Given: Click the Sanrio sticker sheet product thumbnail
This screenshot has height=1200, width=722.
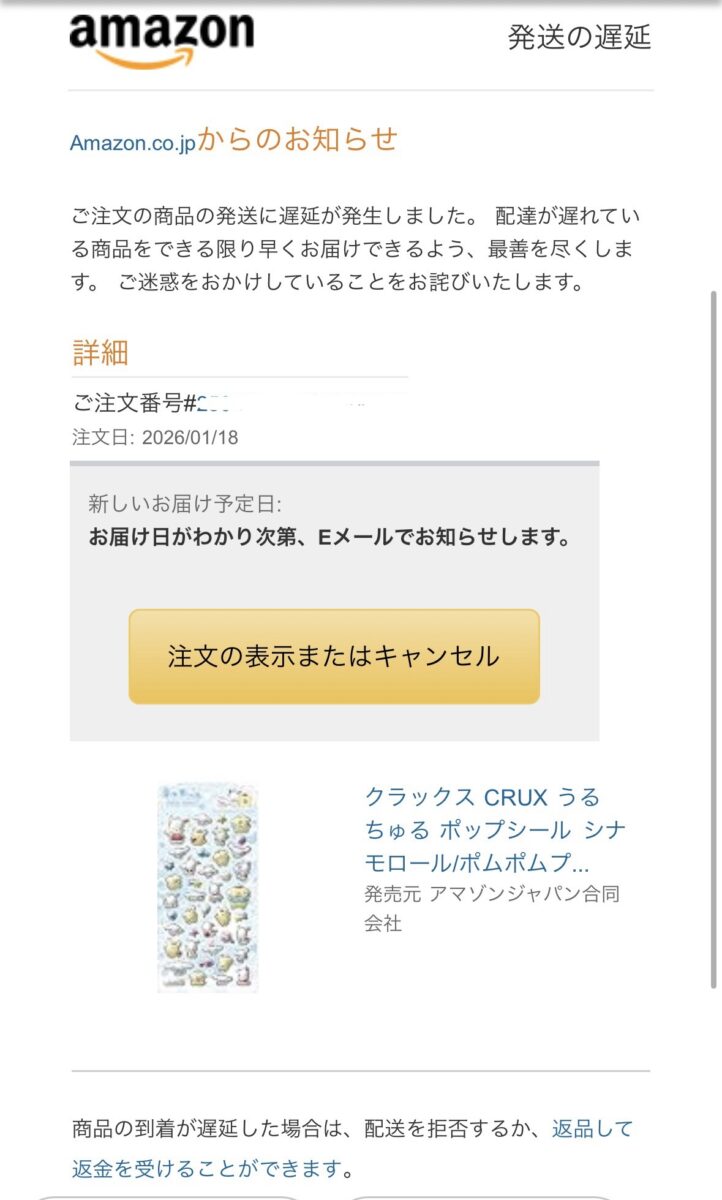Looking at the screenshot, I should coord(211,883).
